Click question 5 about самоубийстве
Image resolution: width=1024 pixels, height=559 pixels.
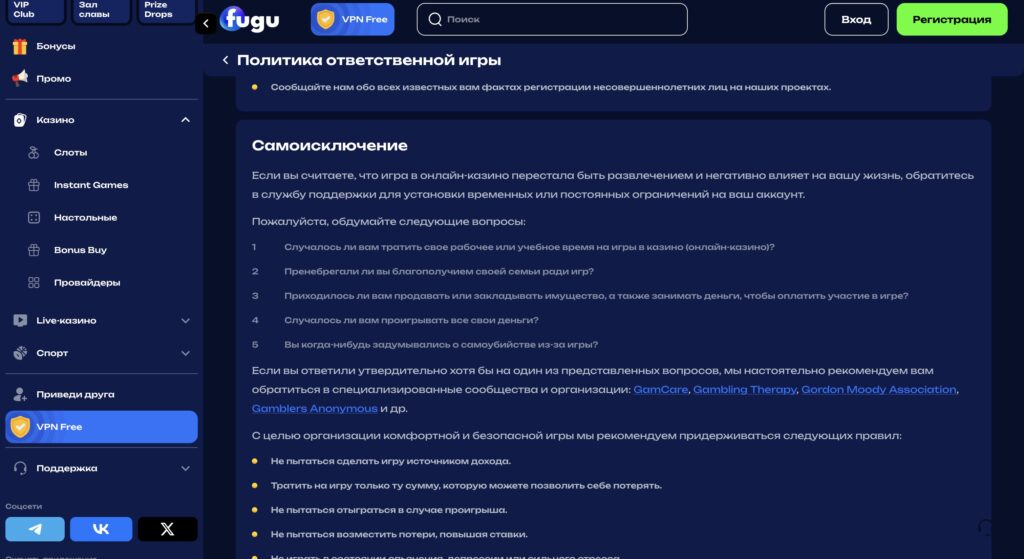tap(441, 345)
